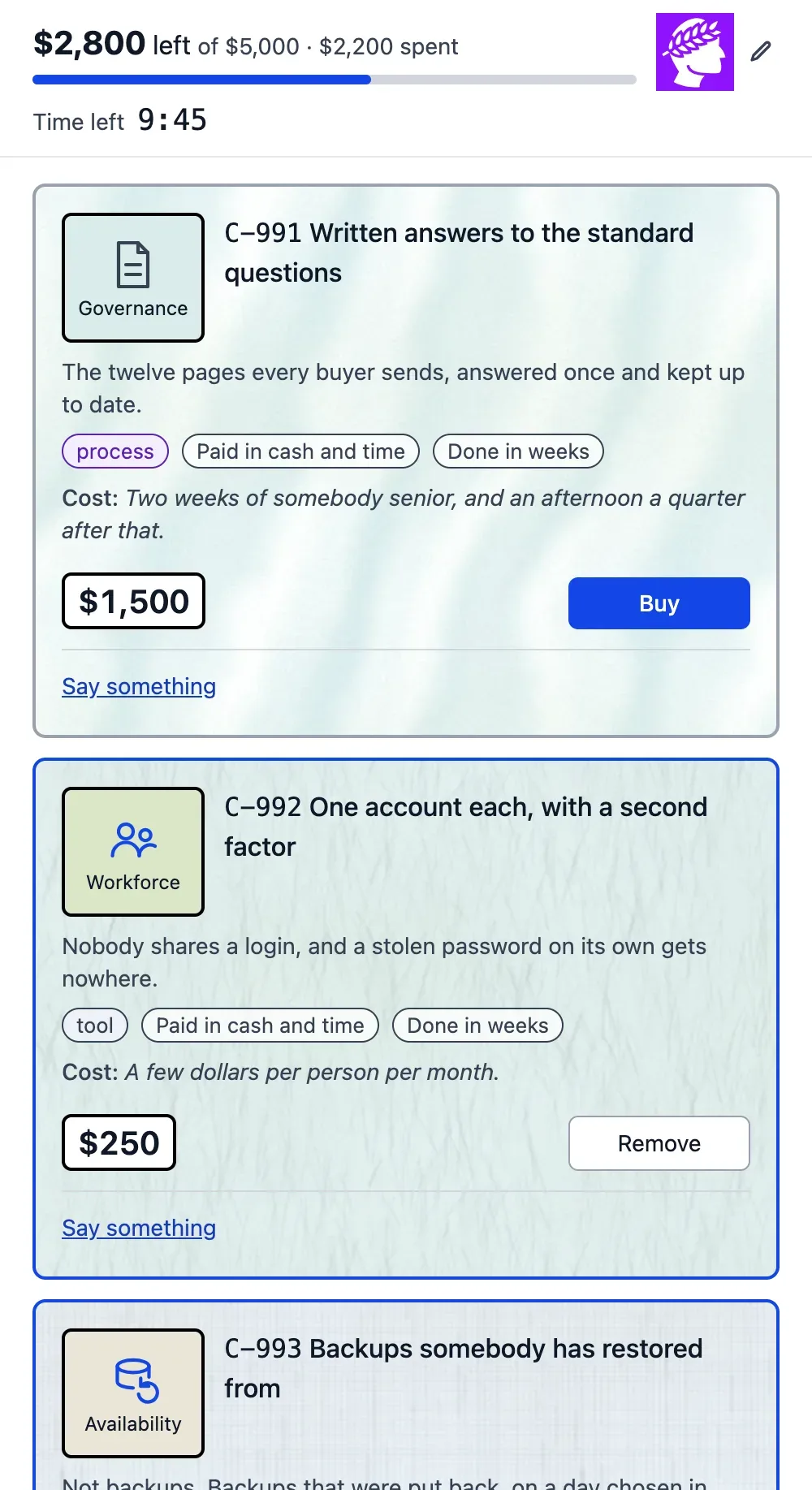This screenshot has width=812, height=1490.
Task: Click Paid in cash and time tag on C-991
Action: [301, 451]
